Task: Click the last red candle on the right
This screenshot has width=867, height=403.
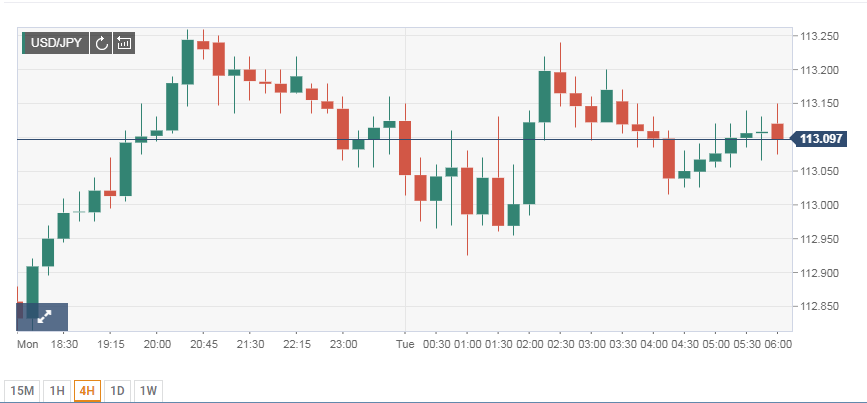Action: (777, 131)
